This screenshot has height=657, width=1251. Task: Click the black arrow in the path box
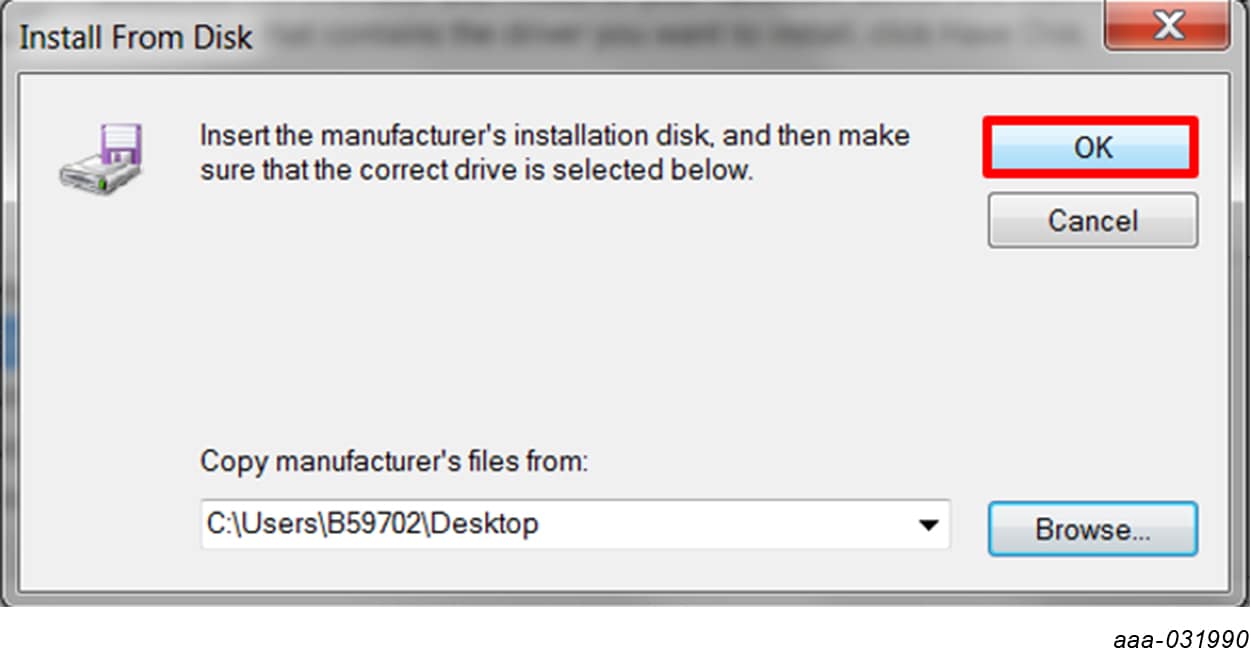[x=929, y=525]
